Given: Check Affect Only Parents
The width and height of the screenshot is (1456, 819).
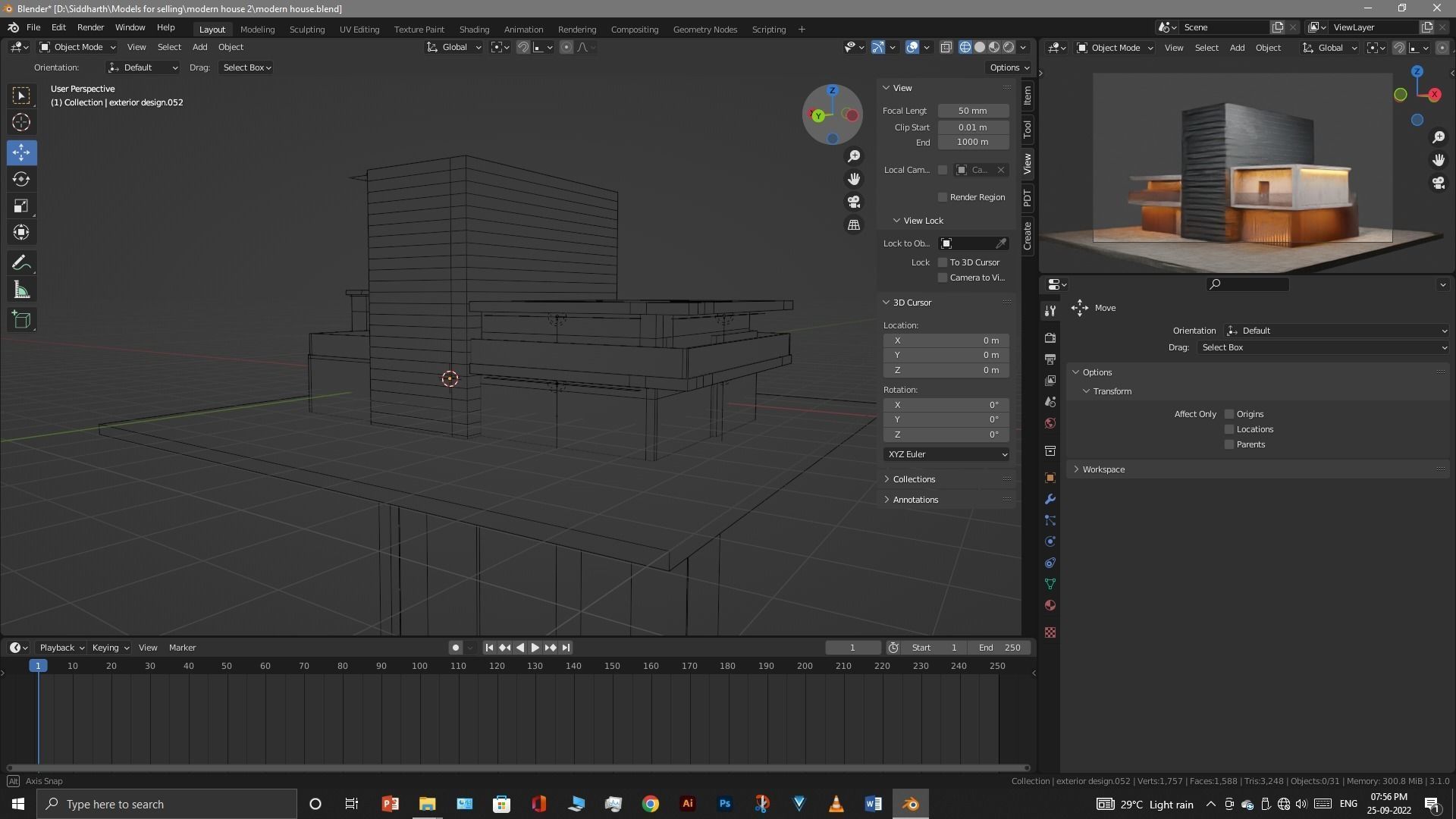Looking at the screenshot, I should point(1229,444).
